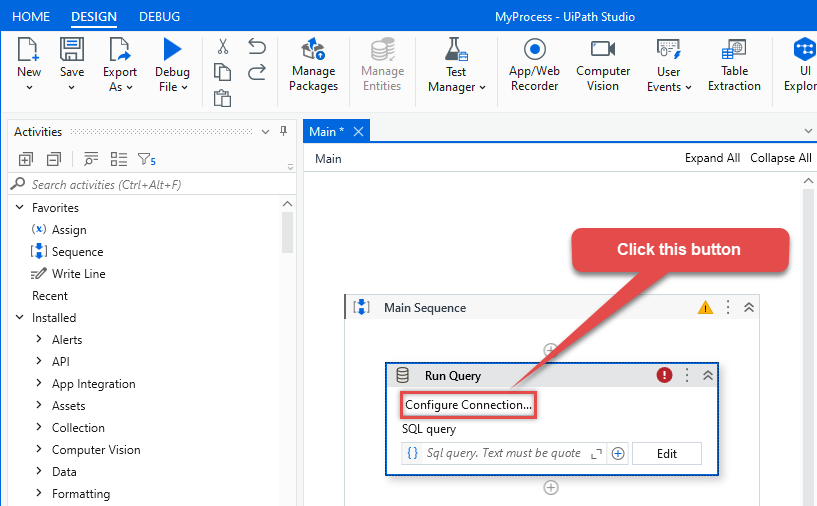Open the document tabs dropdown arrow
Viewport: 817px width, 506px height.
click(808, 131)
